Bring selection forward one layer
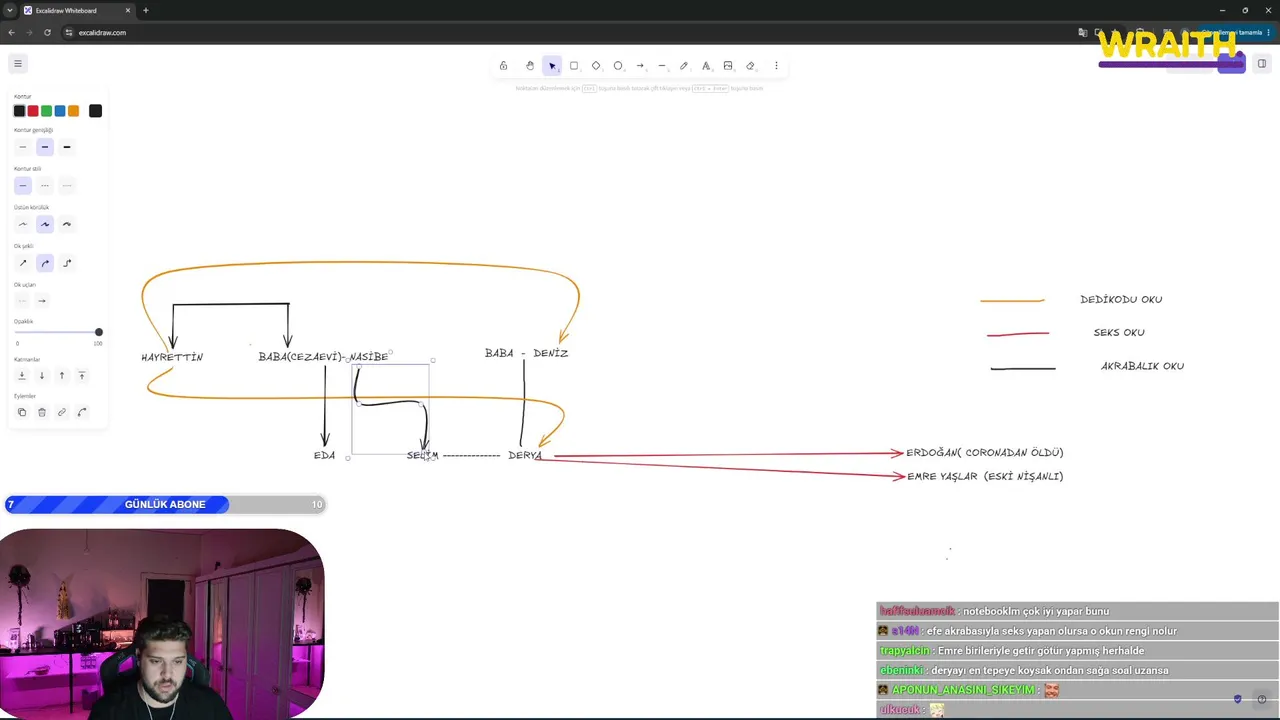This screenshot has height=720, width=1280. [x=62, y=376]
